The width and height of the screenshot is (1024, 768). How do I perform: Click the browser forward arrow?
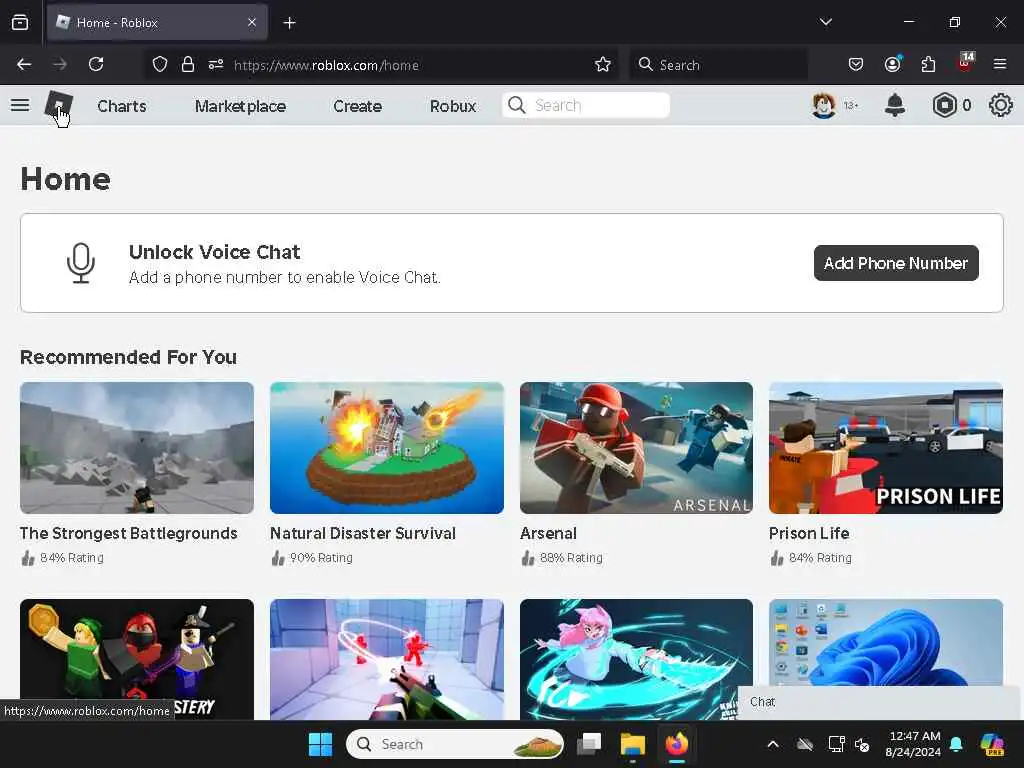coord(60,64)
